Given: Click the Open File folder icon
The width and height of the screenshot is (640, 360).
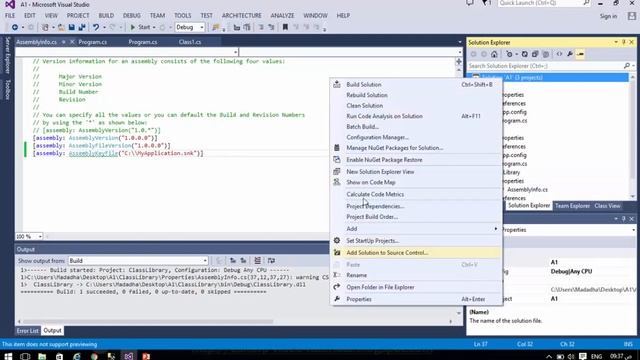Looking at the screenshot, I should [61, 27].
